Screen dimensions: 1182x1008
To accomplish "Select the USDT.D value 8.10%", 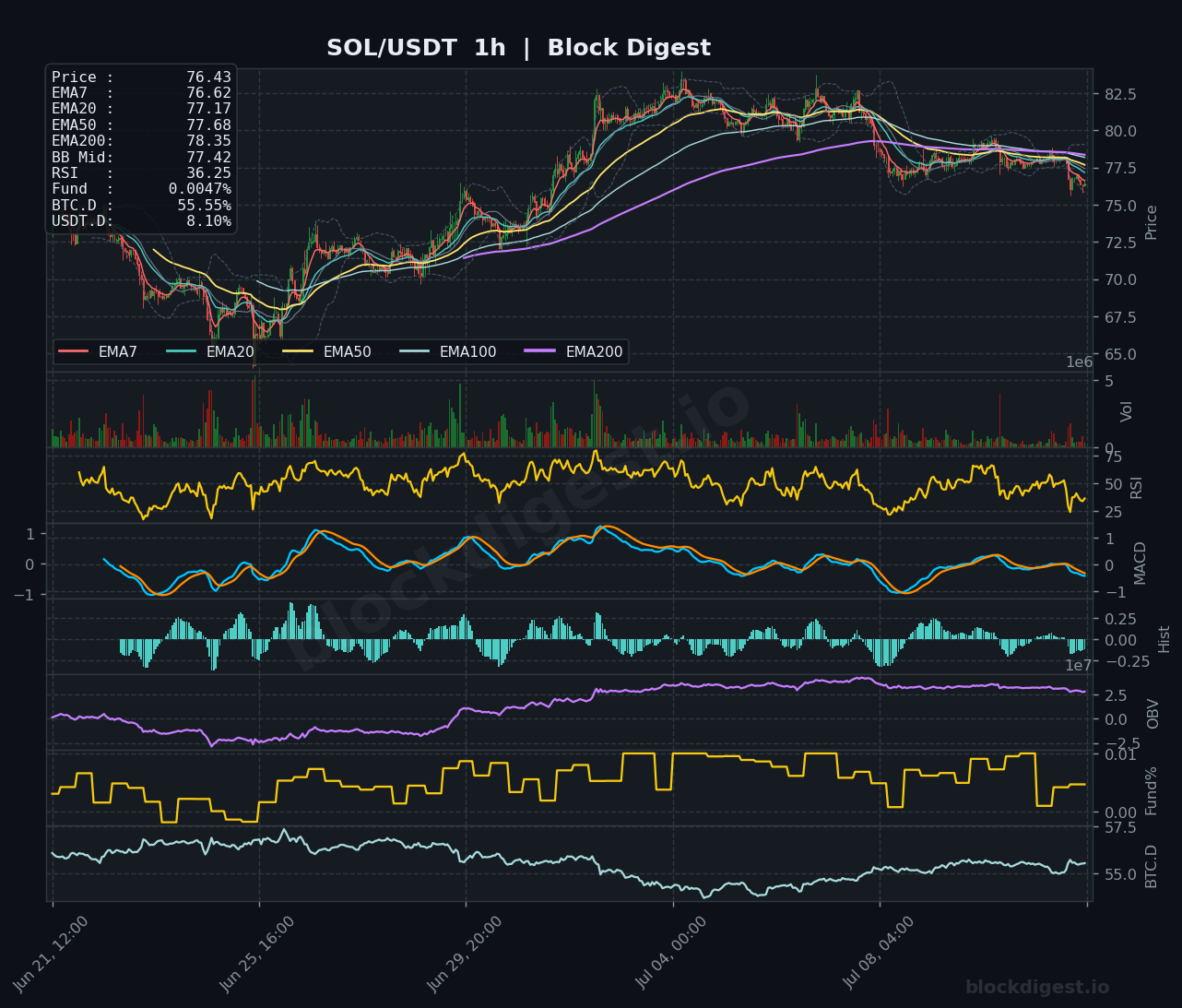I will point(209,220).
